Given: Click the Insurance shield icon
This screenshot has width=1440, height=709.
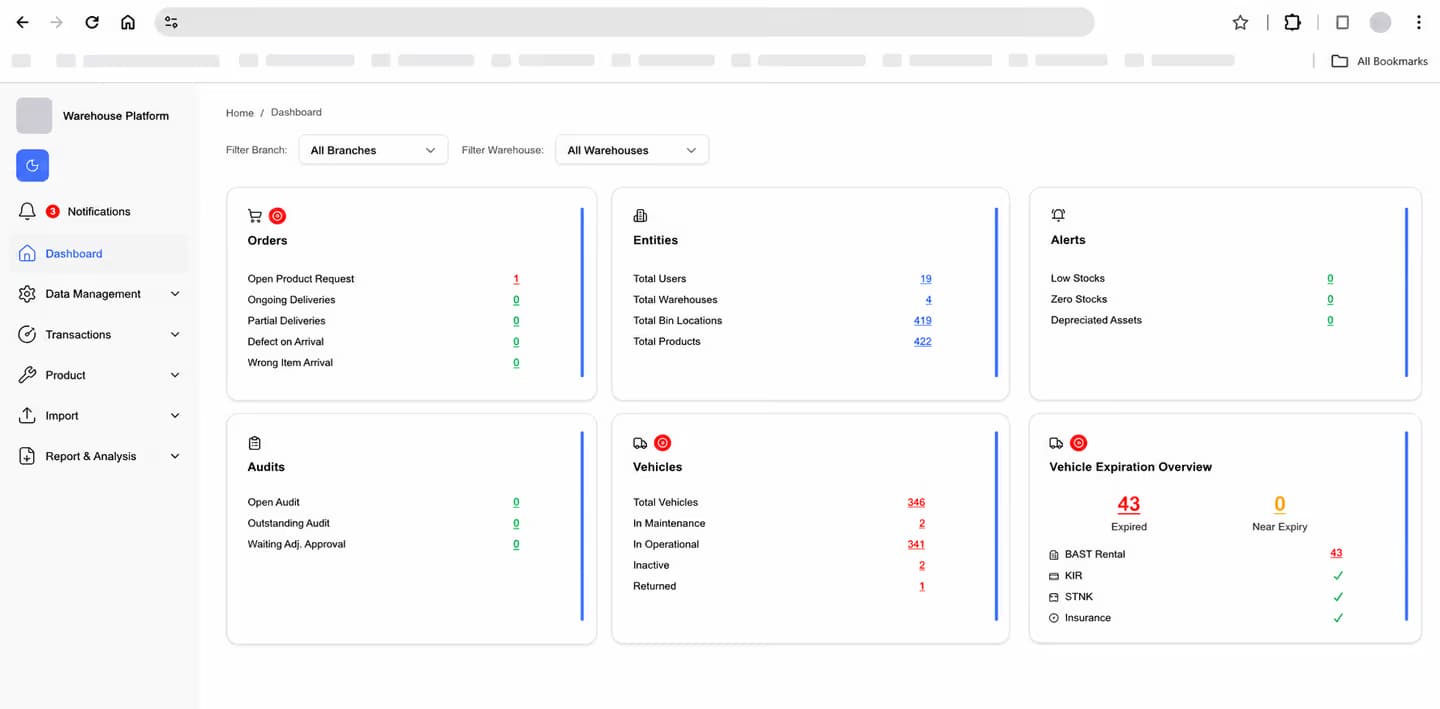Looking at the screenshot, I should 1053,618.
